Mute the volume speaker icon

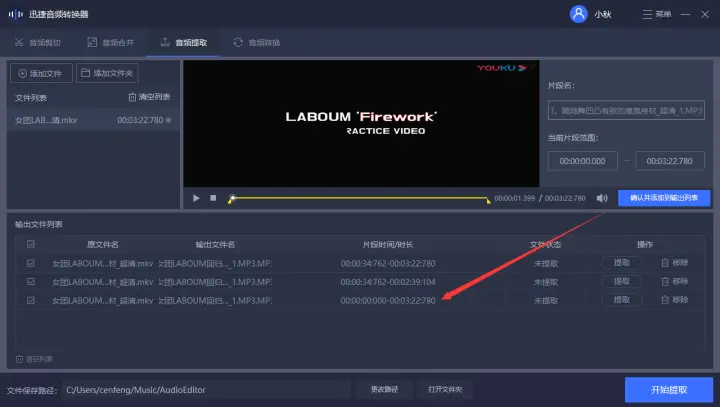coord(602,198)
